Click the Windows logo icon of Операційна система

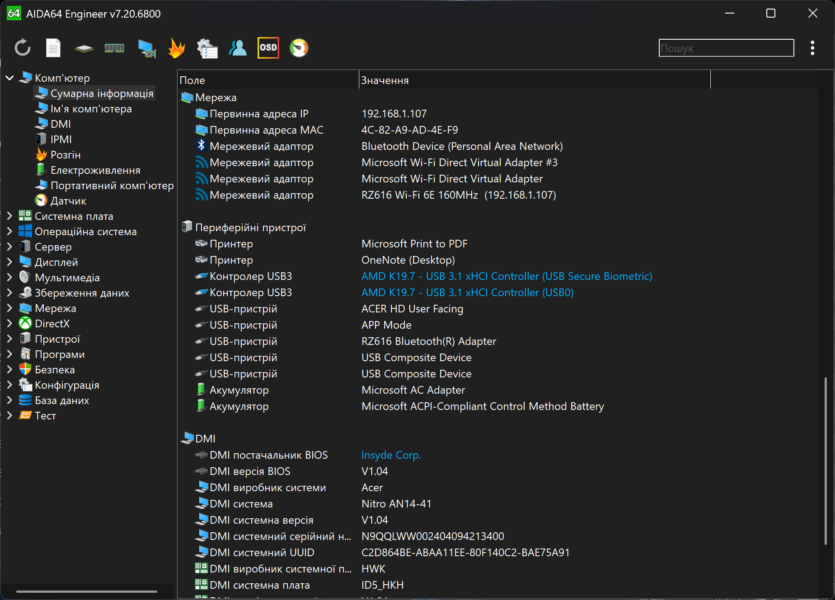25,231
